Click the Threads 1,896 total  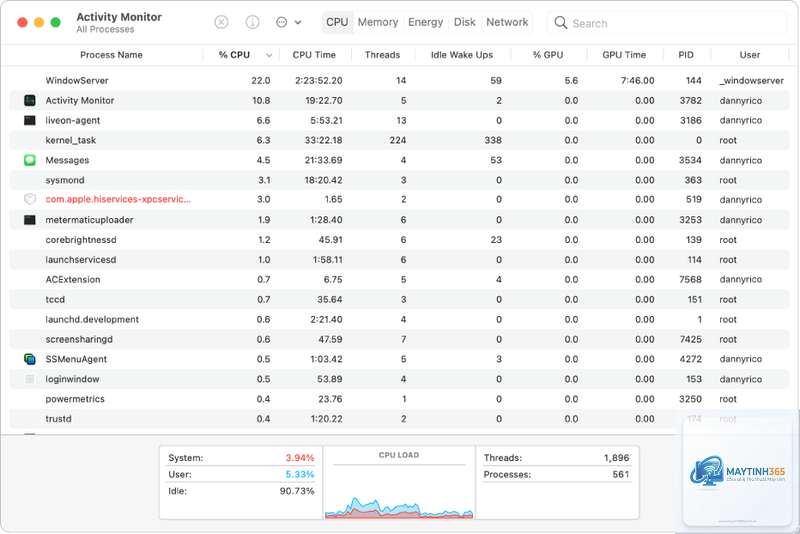(616, 457)
